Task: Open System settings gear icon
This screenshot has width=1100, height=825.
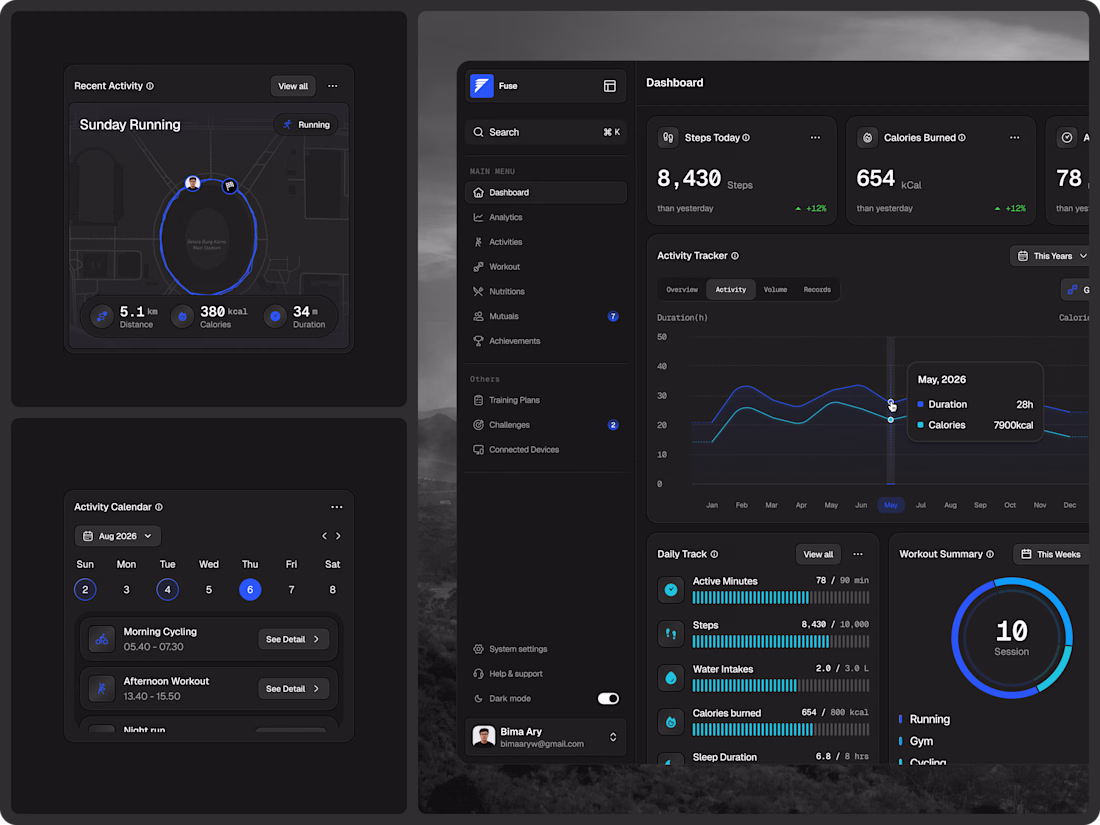Action: coord(478,649)
